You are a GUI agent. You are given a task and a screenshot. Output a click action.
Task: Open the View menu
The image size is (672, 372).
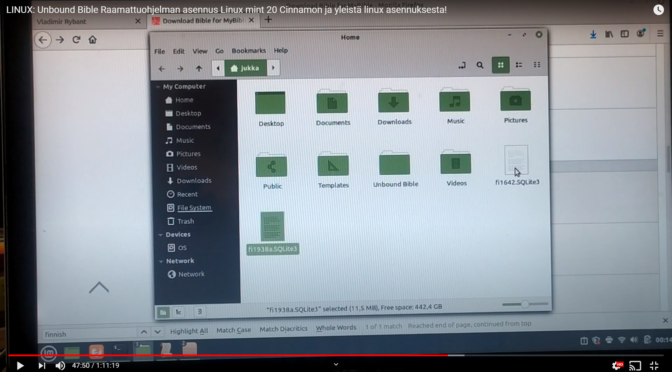click(200, 51)
